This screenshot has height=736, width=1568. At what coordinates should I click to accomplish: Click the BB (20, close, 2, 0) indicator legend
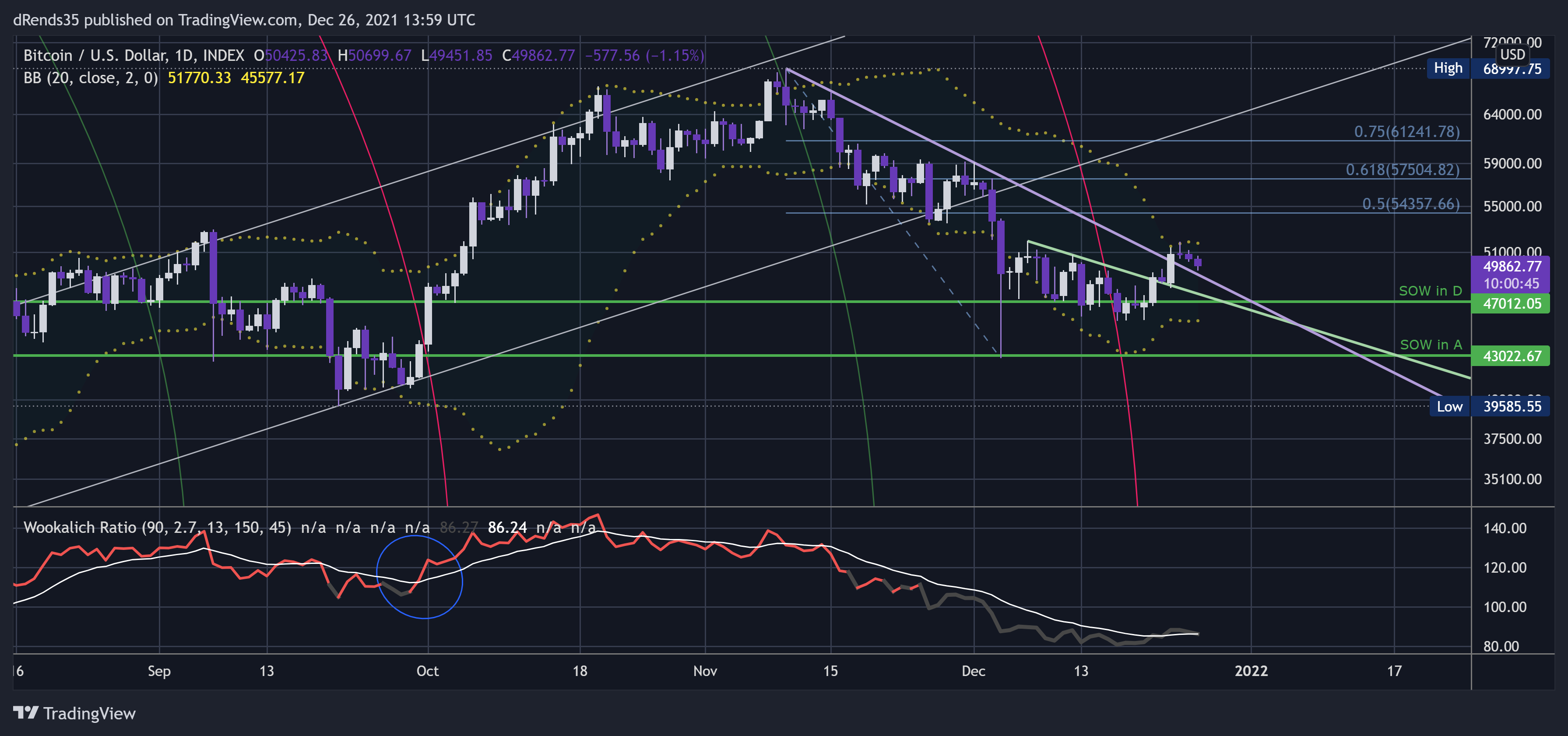pos(91,78)
